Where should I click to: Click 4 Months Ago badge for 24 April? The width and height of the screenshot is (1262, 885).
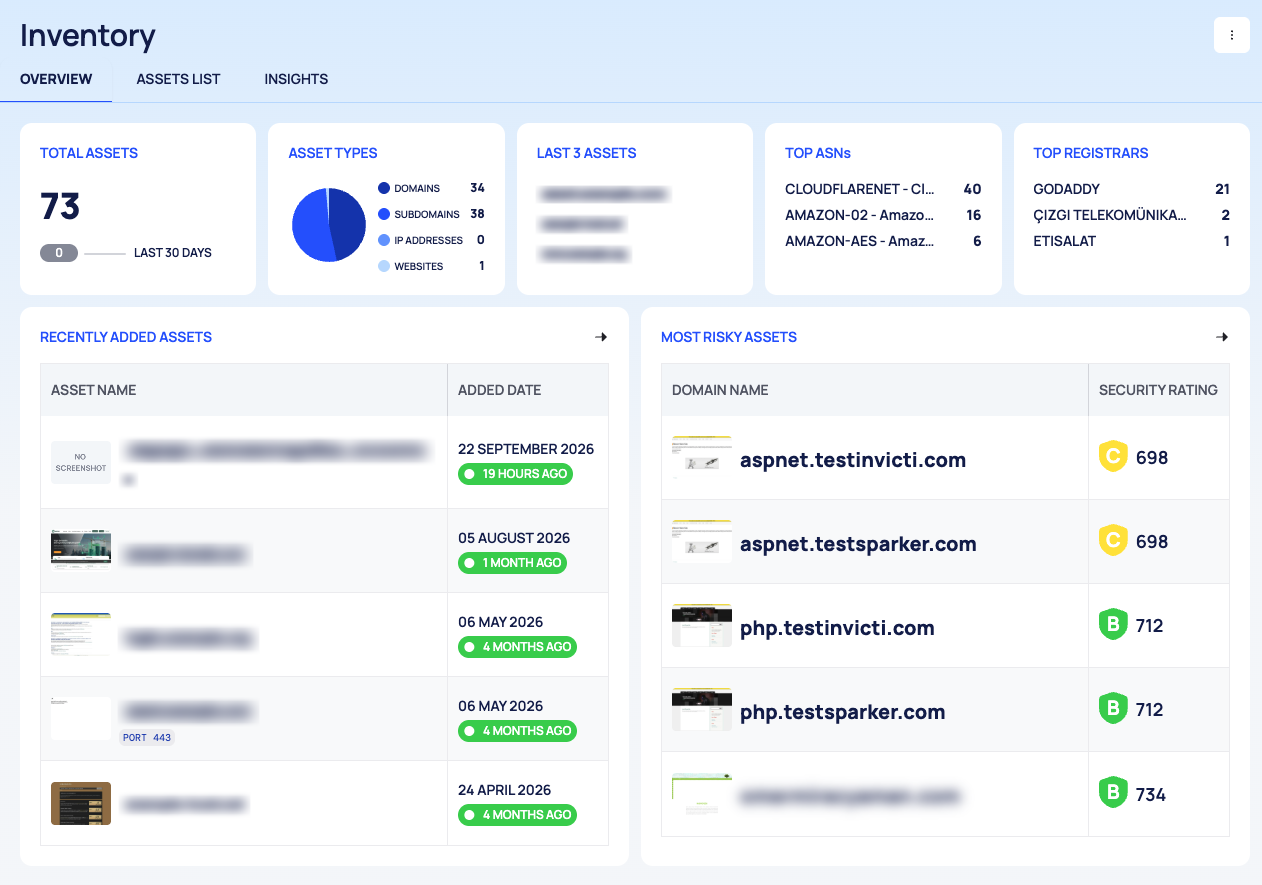[518, 815]
